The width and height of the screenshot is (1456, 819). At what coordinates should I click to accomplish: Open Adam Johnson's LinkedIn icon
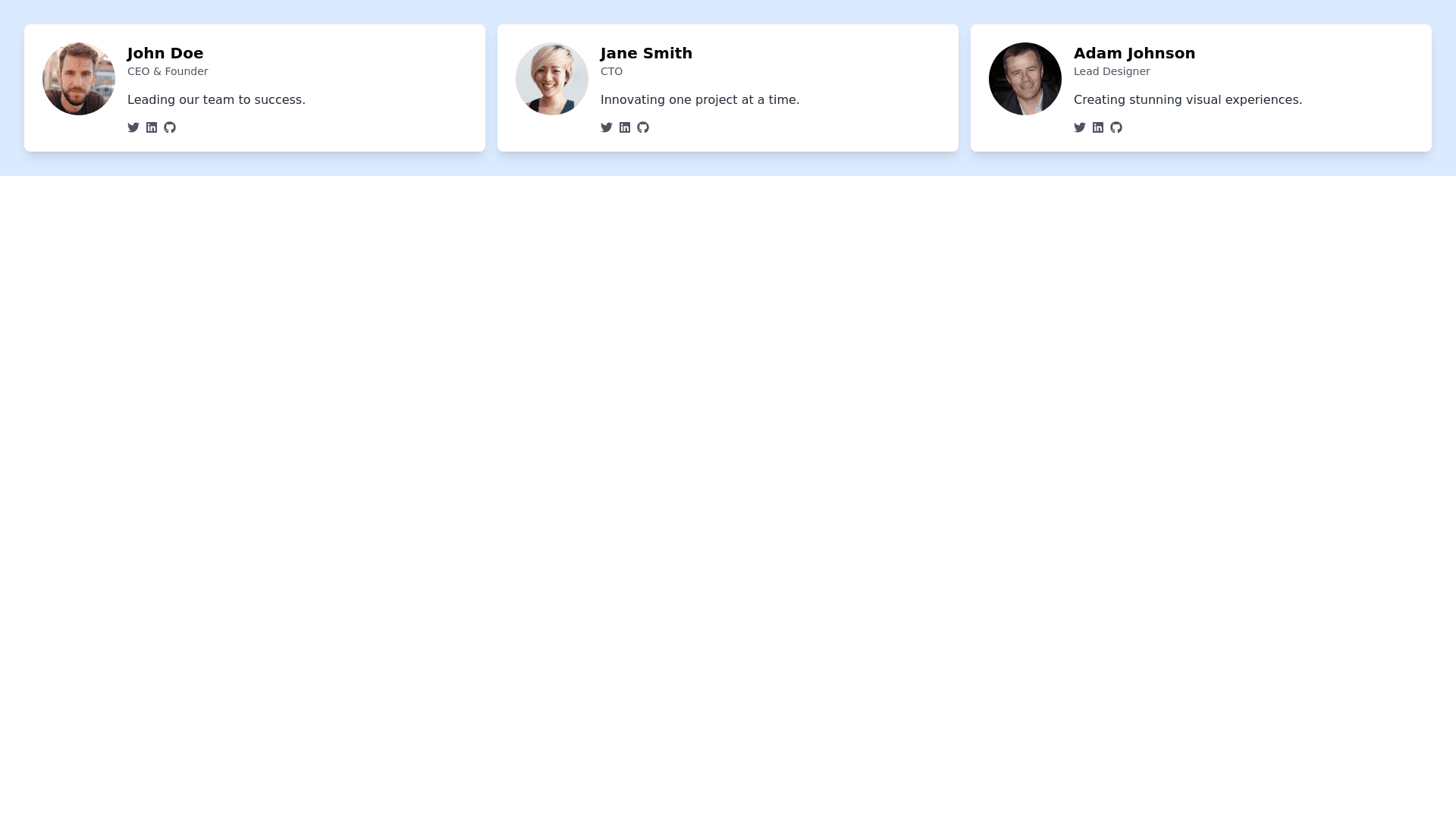point(1098,127)
